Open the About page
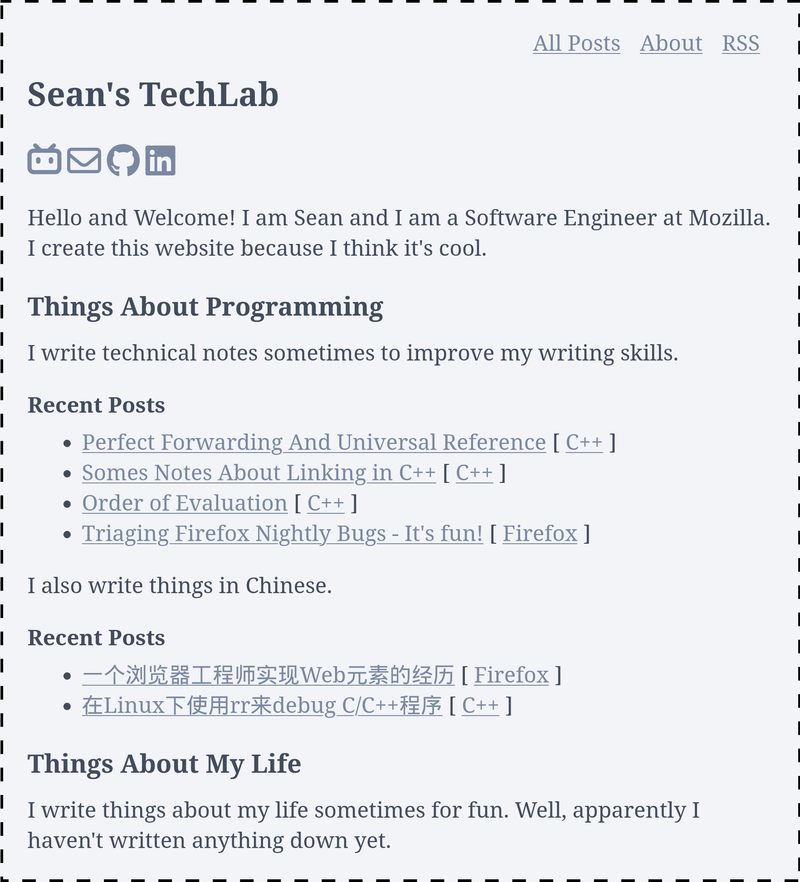The width and height of the screenshot is (800, 882). pyautogui.click(x=671, y=43)
